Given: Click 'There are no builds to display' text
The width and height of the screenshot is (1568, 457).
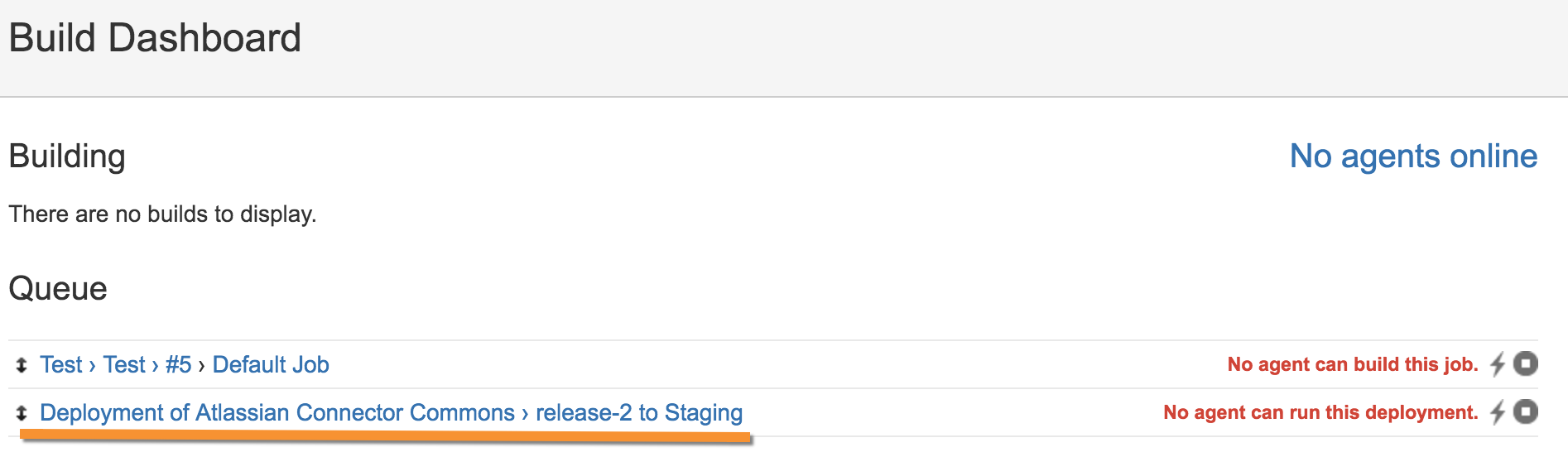Looking at the screenshot, I should pyautogui.click(x=162, y=214).
